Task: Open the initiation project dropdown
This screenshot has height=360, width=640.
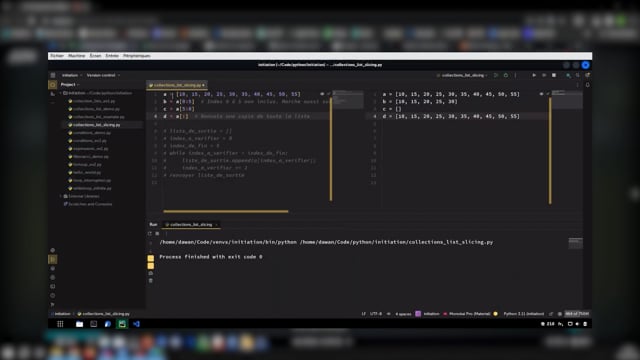Action: (x=71, y=76)
